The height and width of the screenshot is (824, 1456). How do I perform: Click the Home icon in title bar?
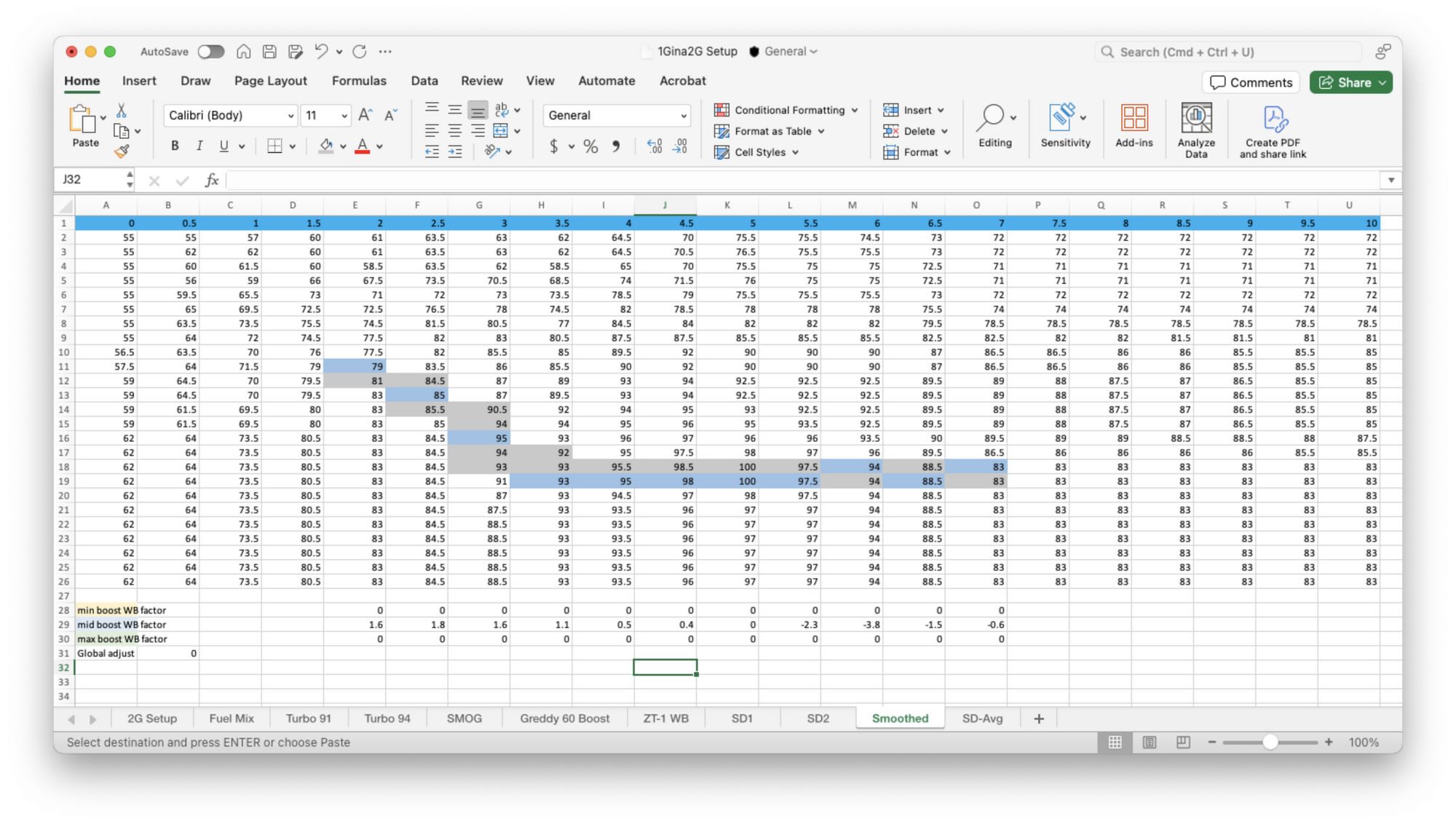click(x=244, y=52)
